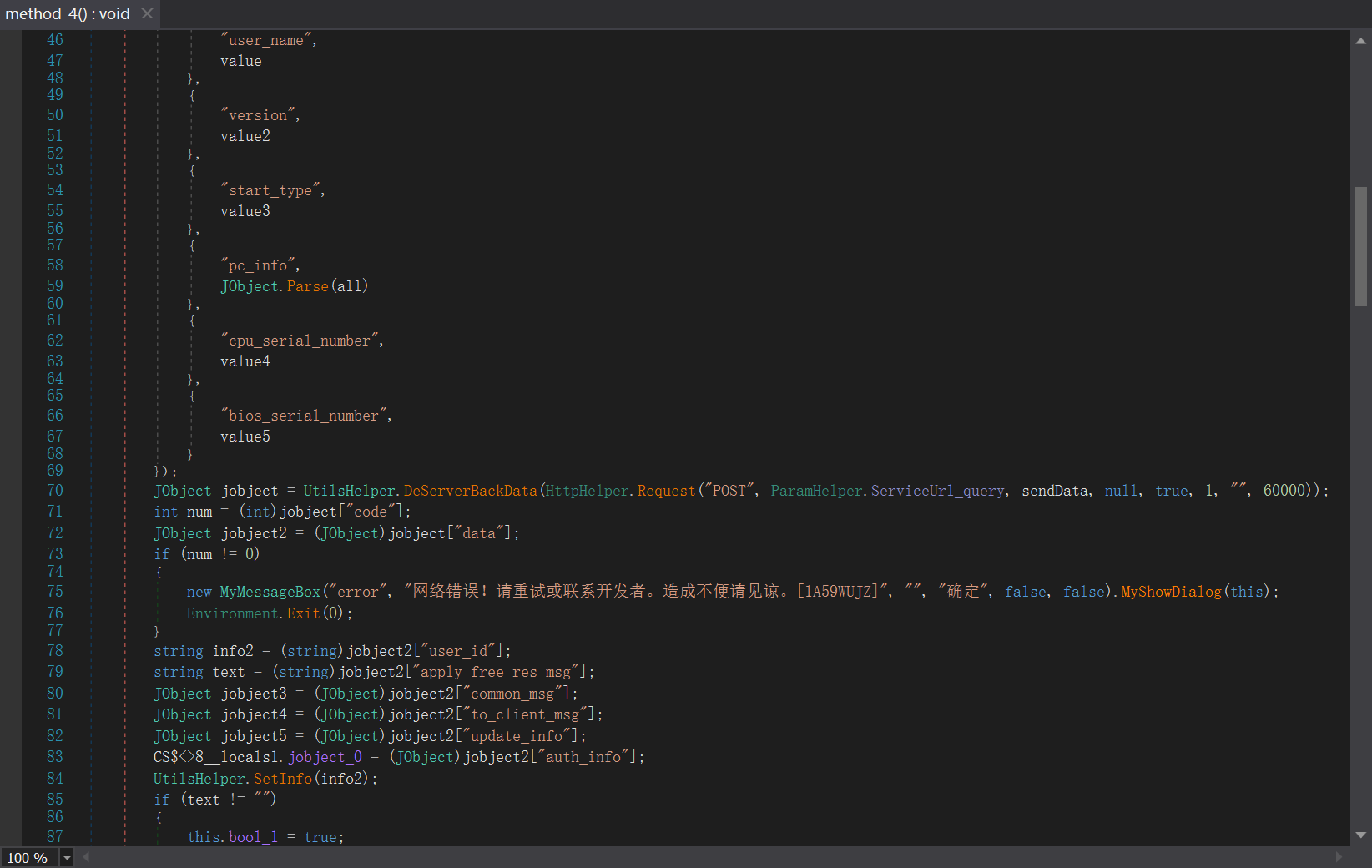Click the "cpu_serial_number" string literal
The width and height of the screenshot is (1372, 868).
coord(300,341)
